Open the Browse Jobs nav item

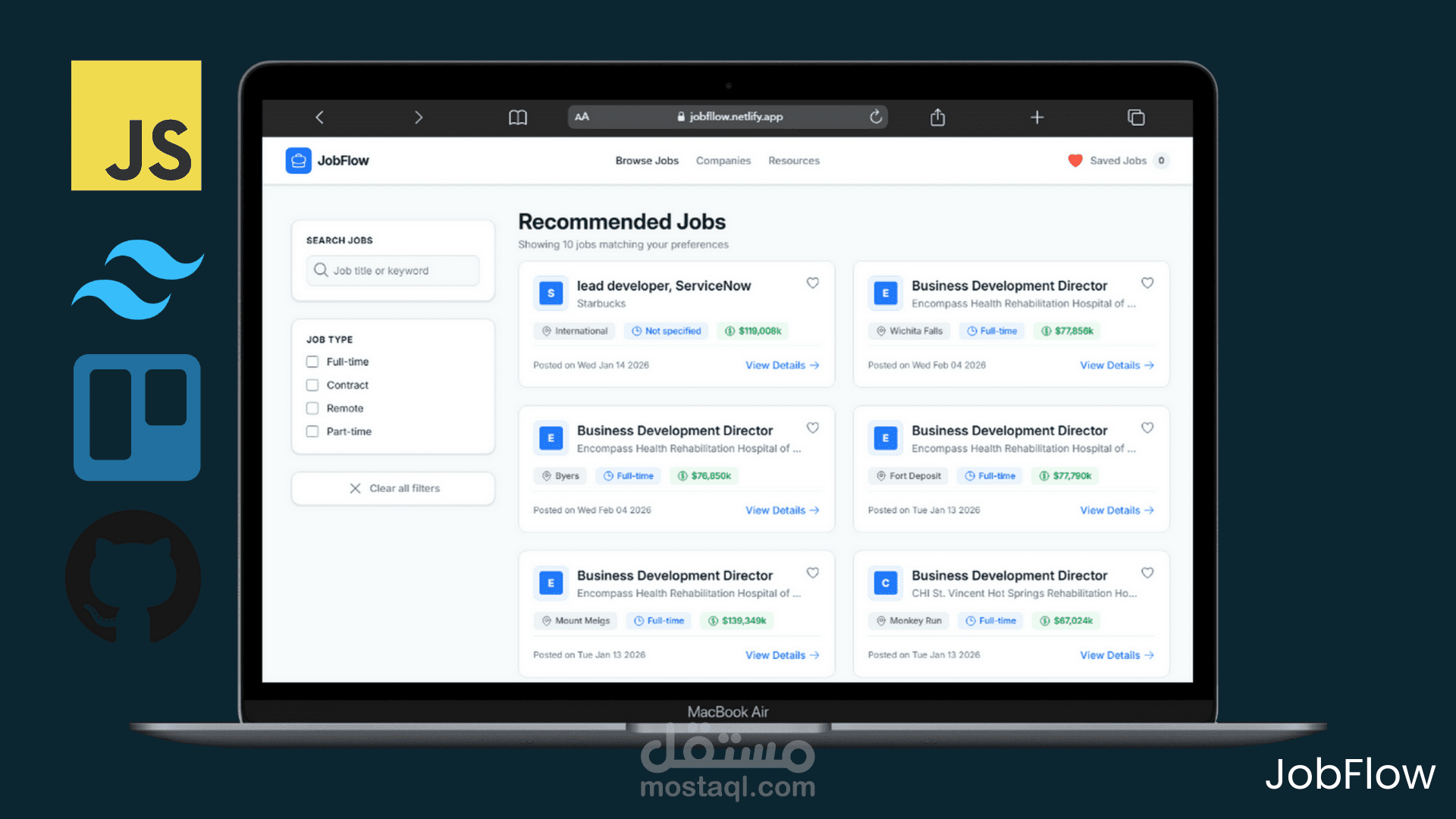click(x=647, y=161)
